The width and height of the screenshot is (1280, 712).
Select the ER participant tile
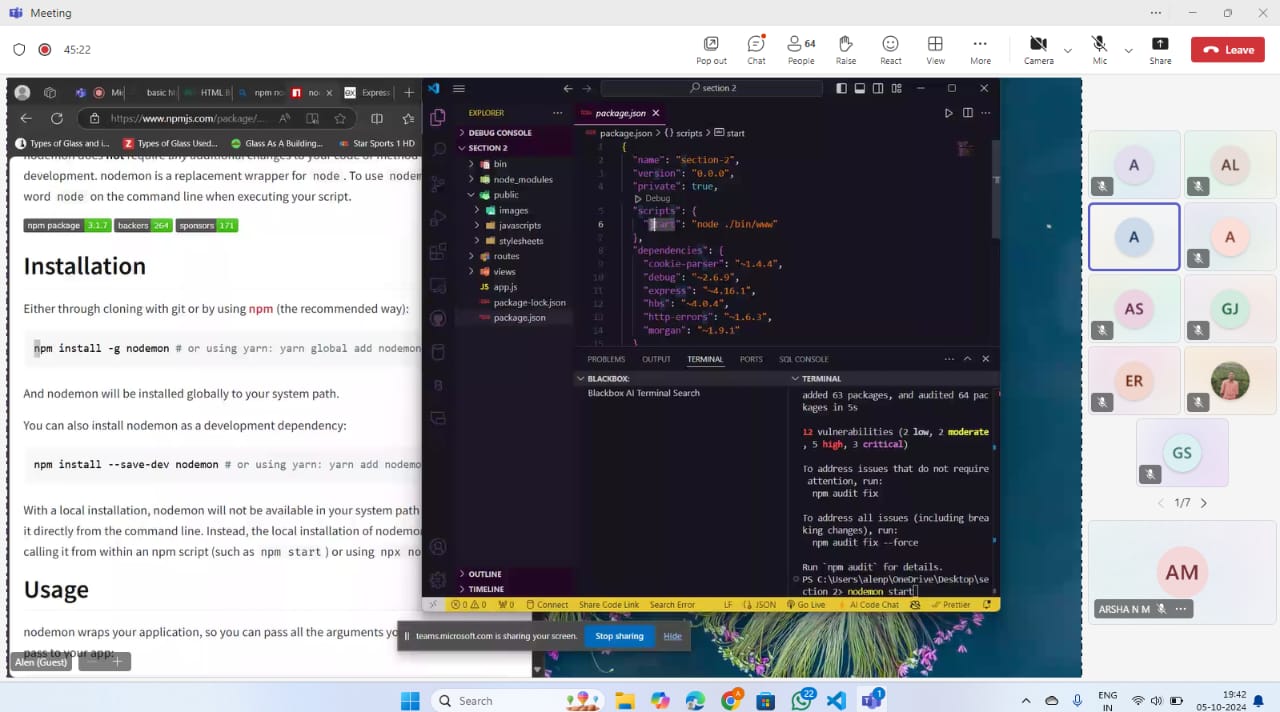pyautogui.click(x=1134, y=381)
